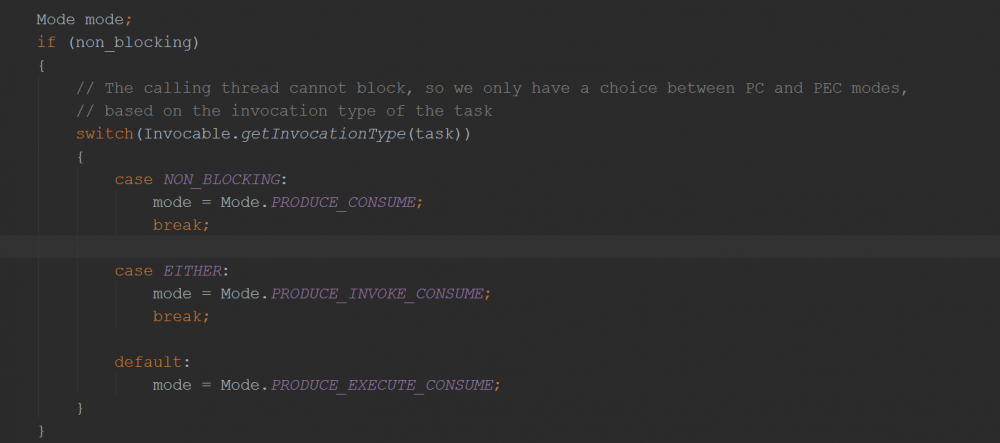Click the break statement under PRODUCE_CONSUME
The image size is (1000, 443).
point(179,225)
